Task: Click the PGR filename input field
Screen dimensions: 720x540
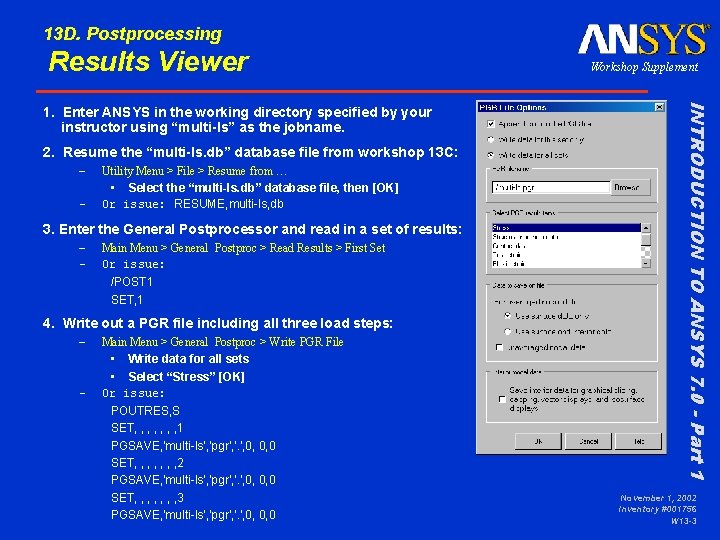Action: click(x=551, y=187)
